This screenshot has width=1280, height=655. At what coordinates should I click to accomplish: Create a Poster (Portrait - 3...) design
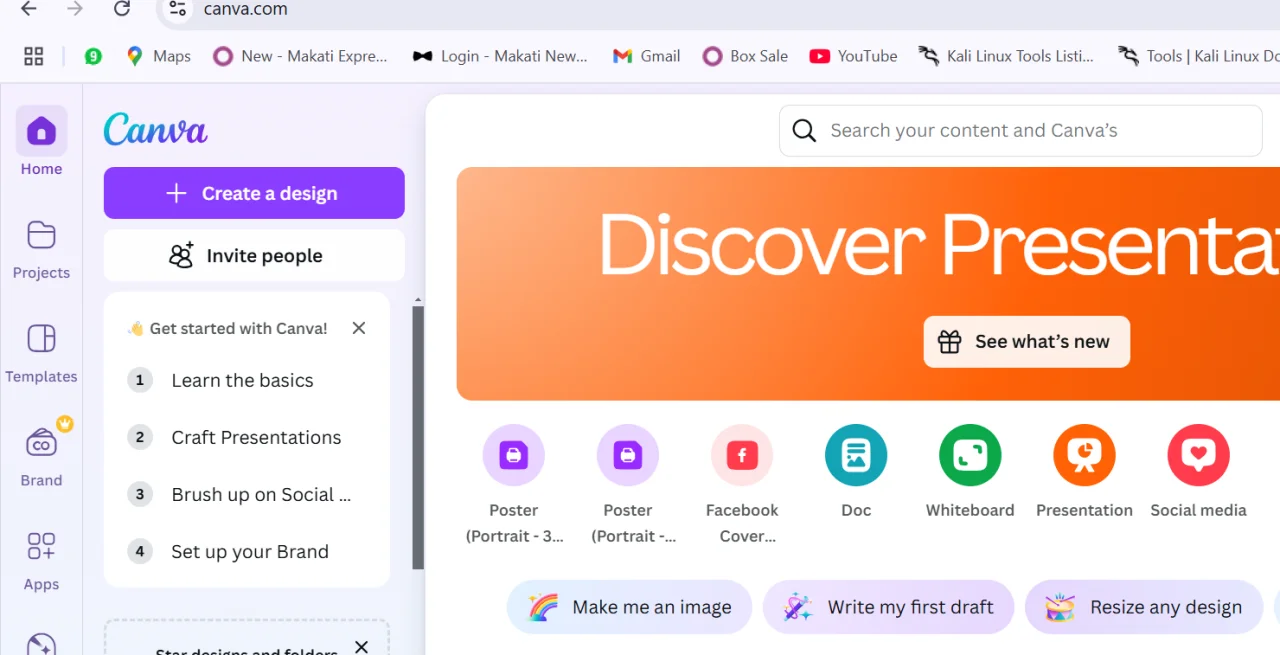[514, 485]
